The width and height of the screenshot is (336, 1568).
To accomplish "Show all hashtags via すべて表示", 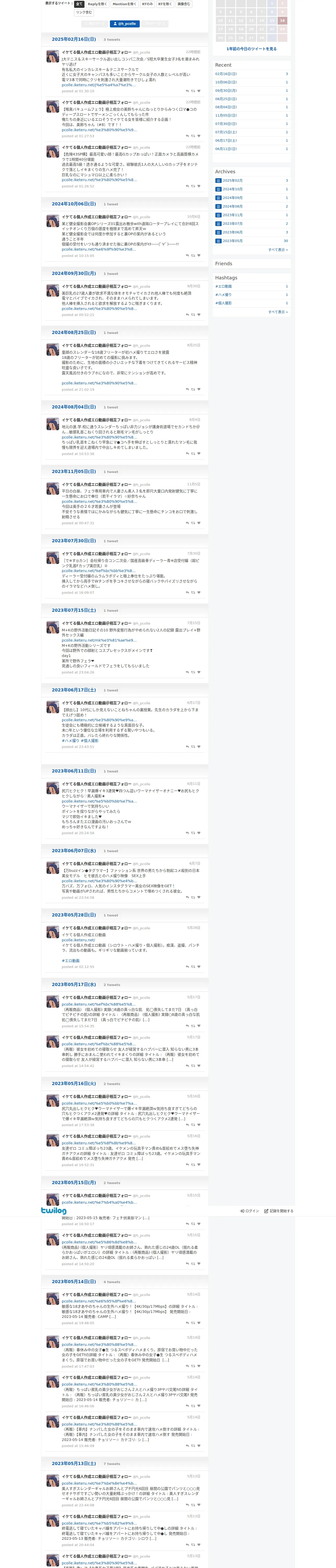I will [x=277, y=312].
